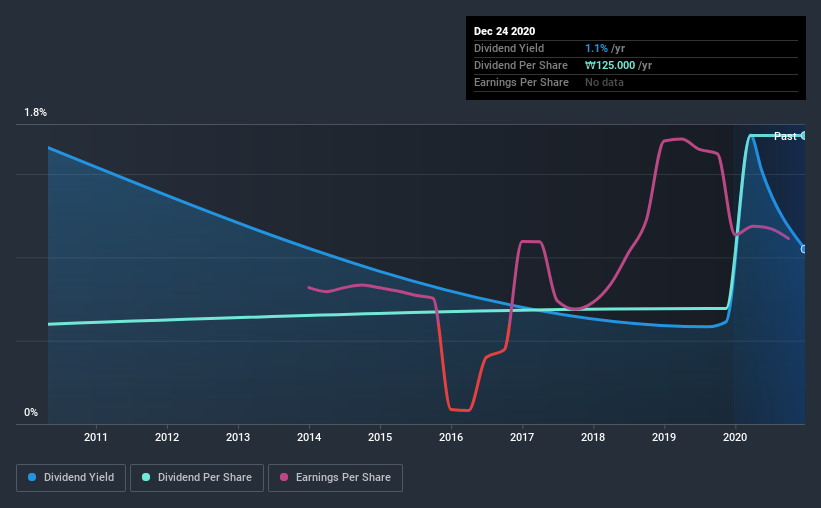821x508 pixels.
Task: Click the 1.1% Dividend Yield tooltip value
Action: [x=596, y=48]
